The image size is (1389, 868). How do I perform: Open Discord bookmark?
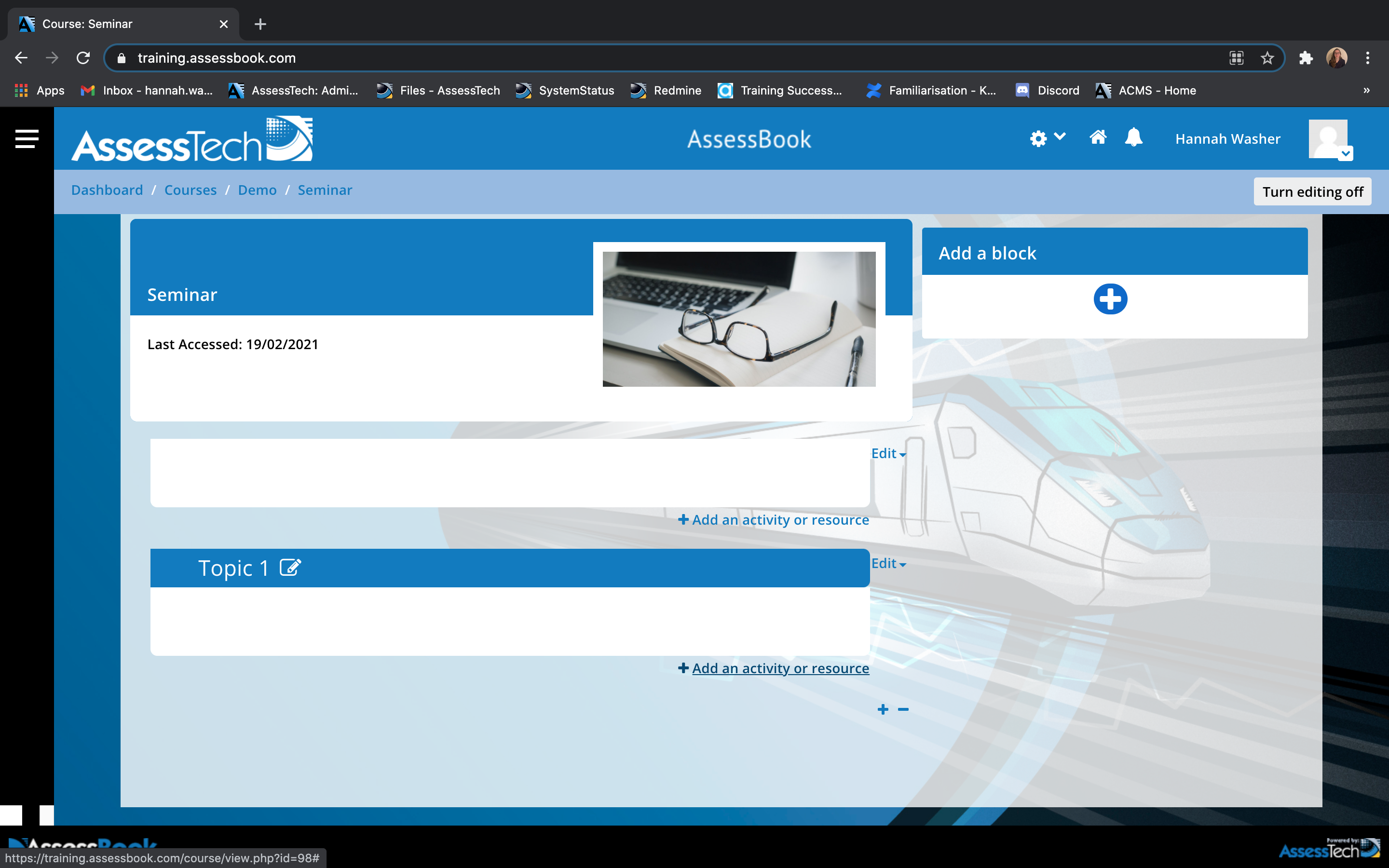tap(1048, 90)
